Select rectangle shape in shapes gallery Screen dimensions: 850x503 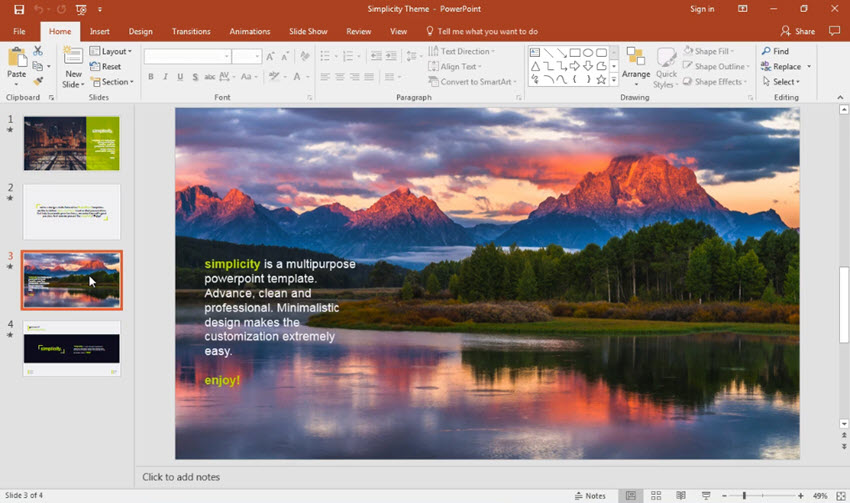click(x=575, y=53)
